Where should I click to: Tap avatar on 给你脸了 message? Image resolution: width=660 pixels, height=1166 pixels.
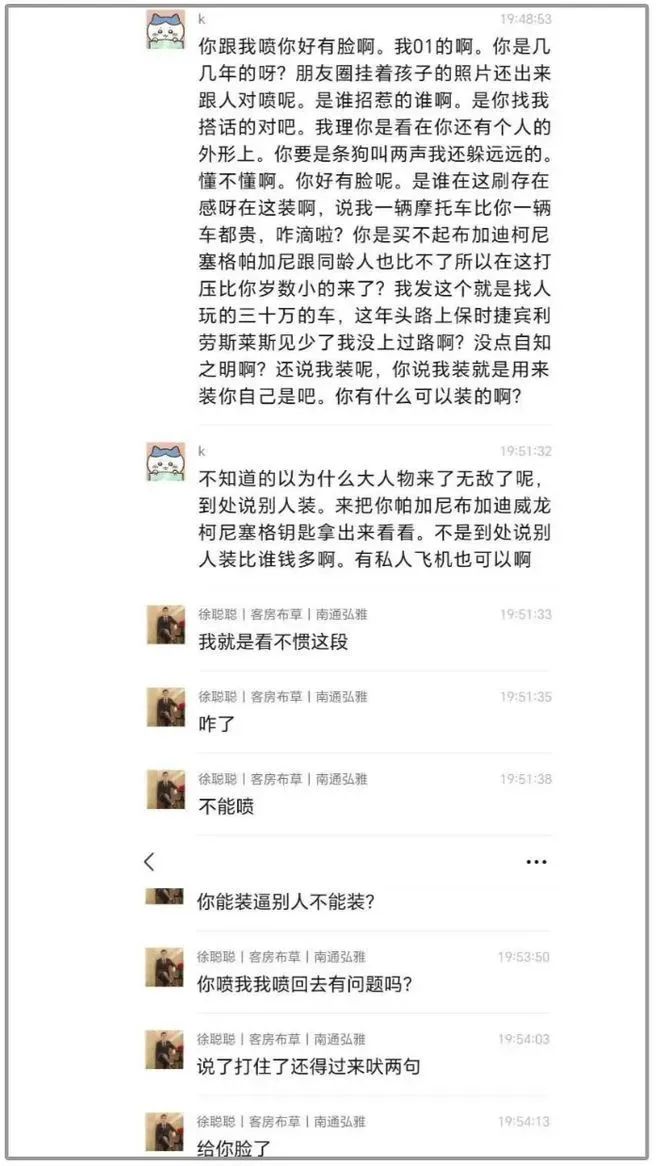click(164, 1132)
